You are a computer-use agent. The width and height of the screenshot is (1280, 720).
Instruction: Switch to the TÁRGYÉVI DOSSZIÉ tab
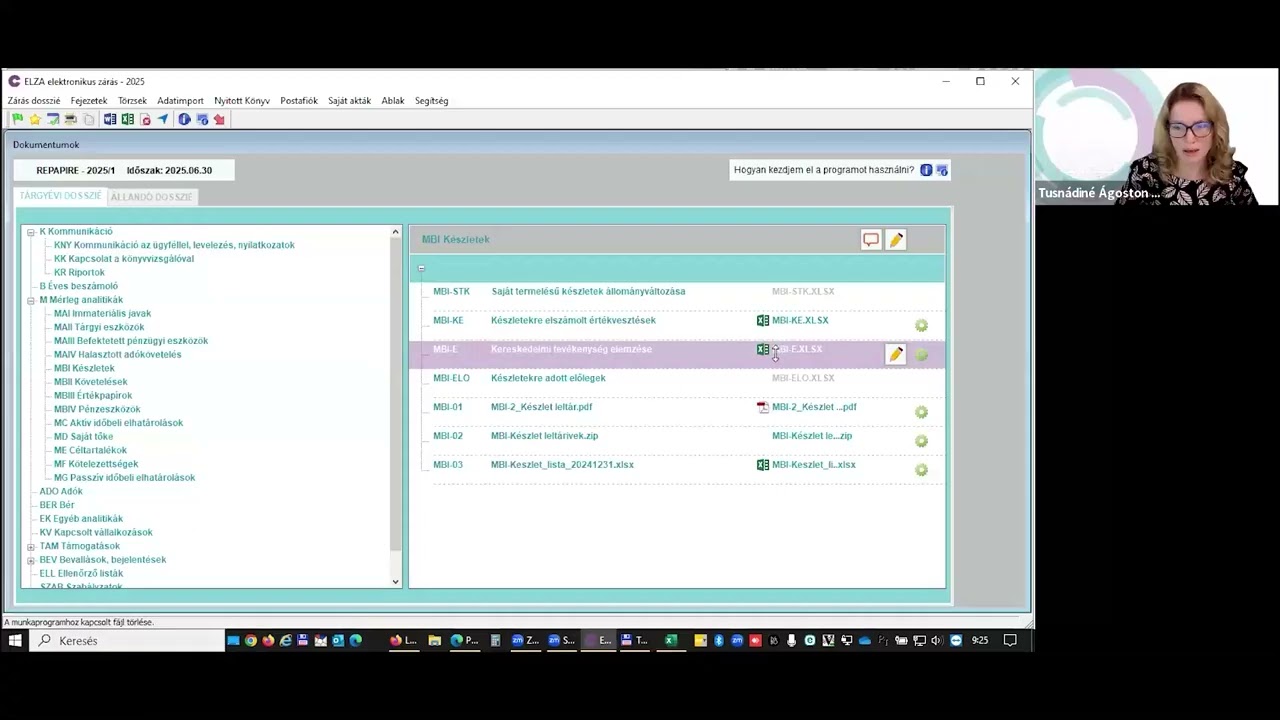[61, 196]
